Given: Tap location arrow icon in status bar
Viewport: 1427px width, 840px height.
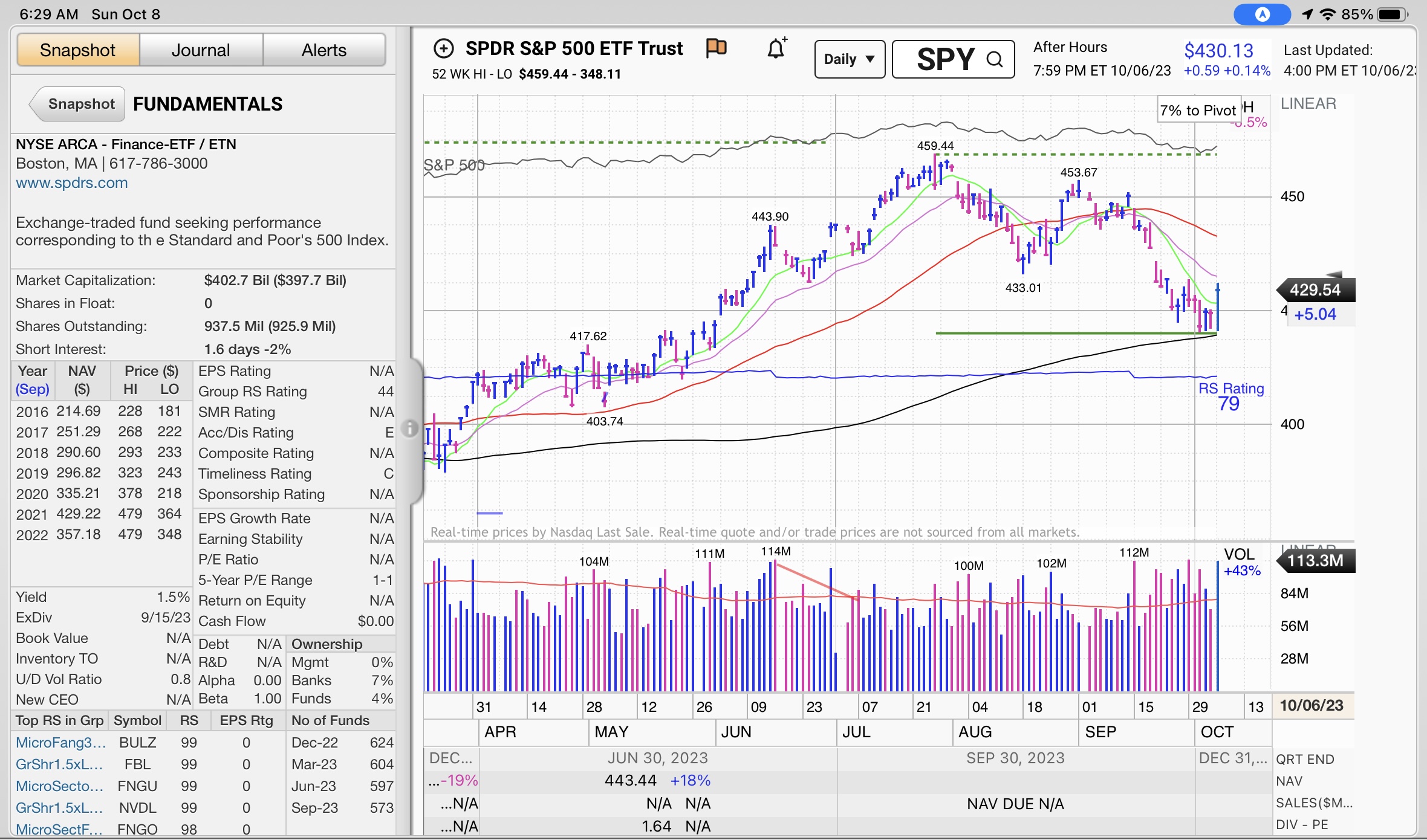Looking at the screenshot, I should [1307, 14].
